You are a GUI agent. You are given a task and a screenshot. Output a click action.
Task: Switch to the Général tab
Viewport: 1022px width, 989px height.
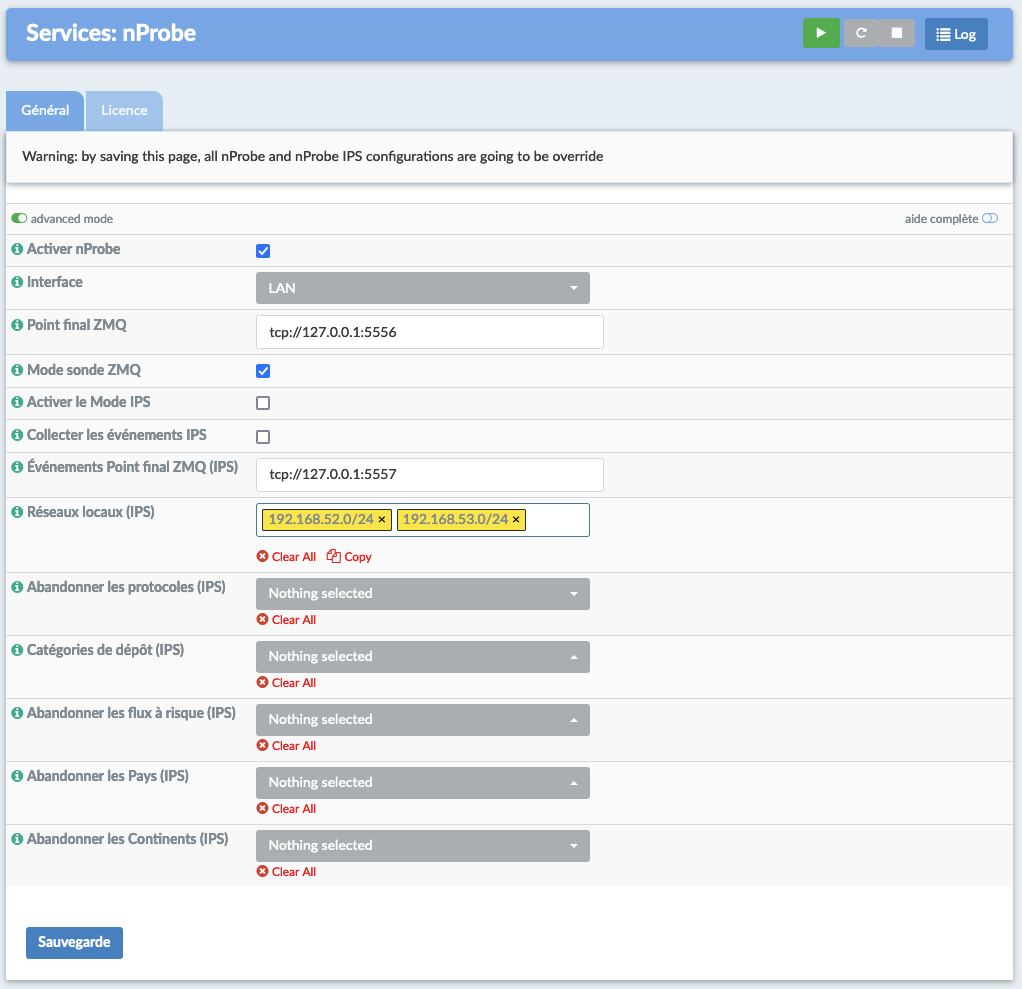45,110
